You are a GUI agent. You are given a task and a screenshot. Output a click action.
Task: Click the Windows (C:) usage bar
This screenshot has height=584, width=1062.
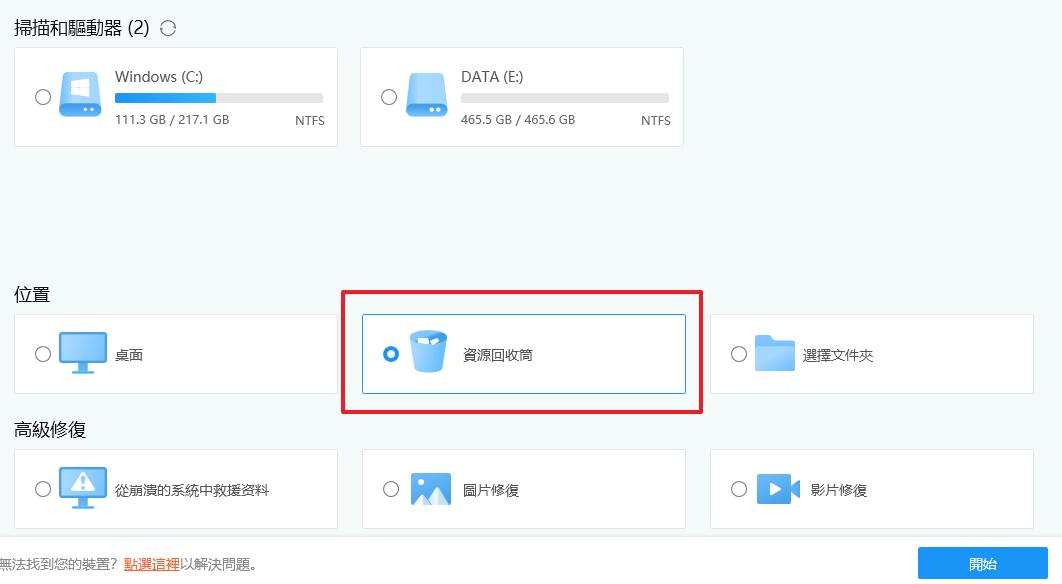pyautogui.click(x=219, y=98)
